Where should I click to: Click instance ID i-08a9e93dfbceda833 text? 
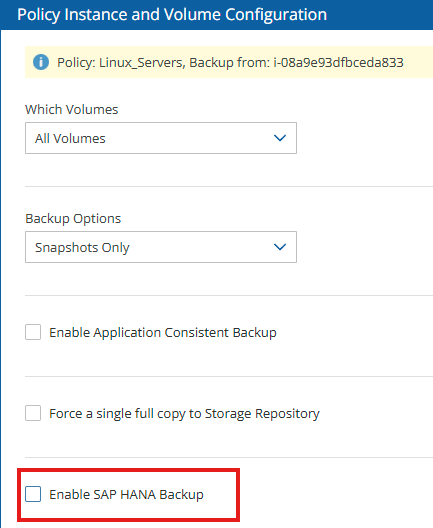[x=338, y=63]
